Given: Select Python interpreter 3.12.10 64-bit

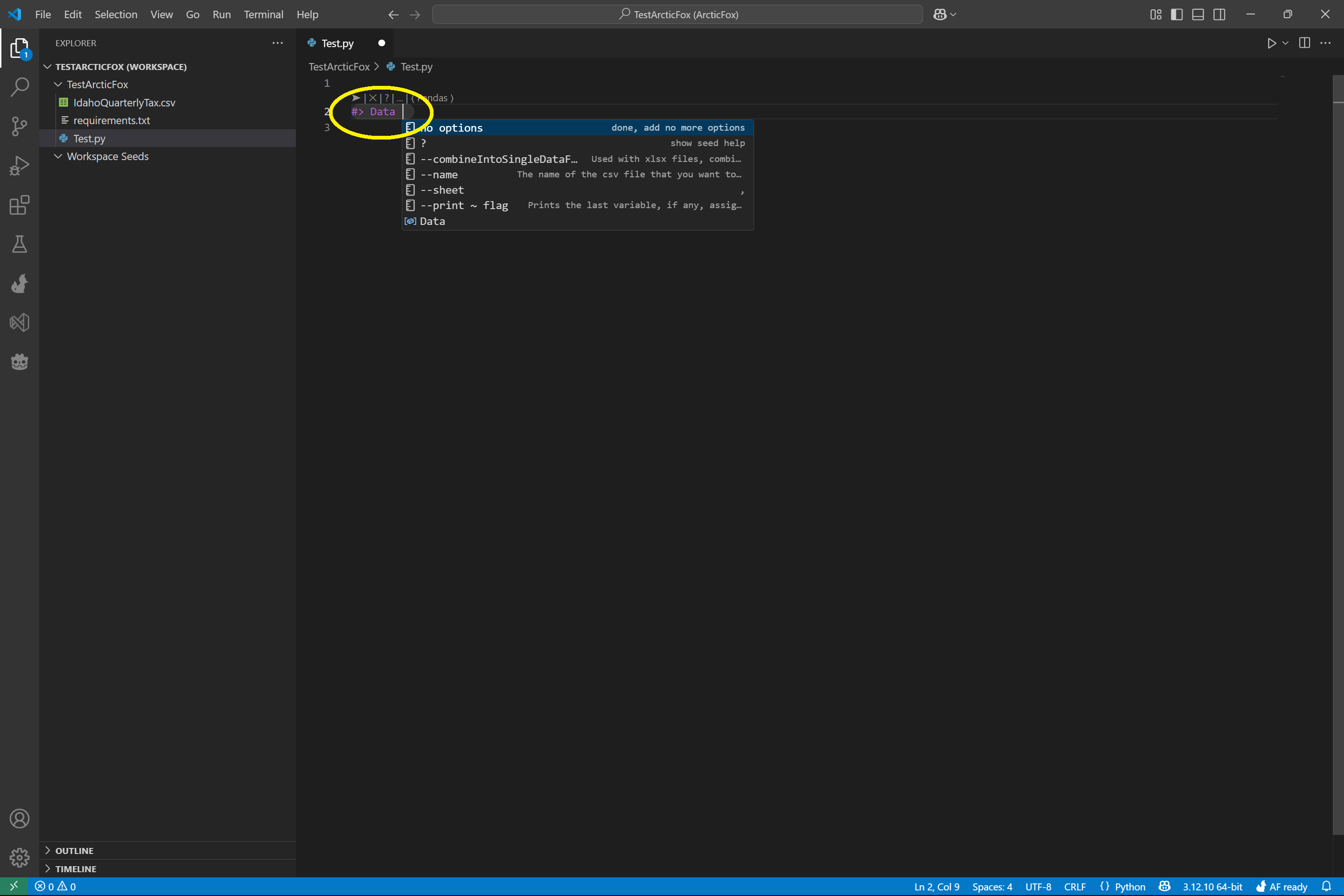Looking at the screenshot, I should coord(1212,886).
